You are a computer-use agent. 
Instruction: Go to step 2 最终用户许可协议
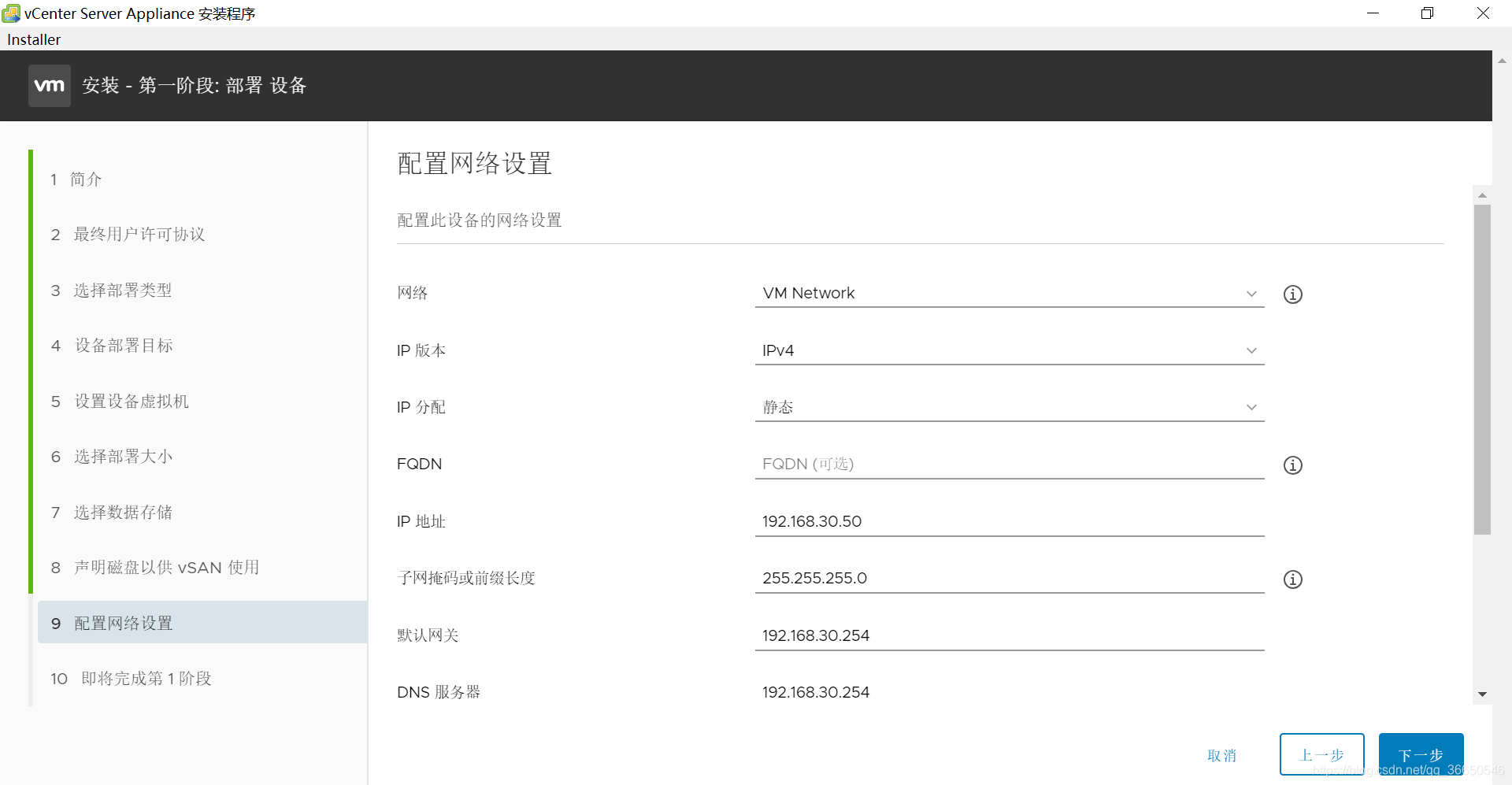(128, 235)
